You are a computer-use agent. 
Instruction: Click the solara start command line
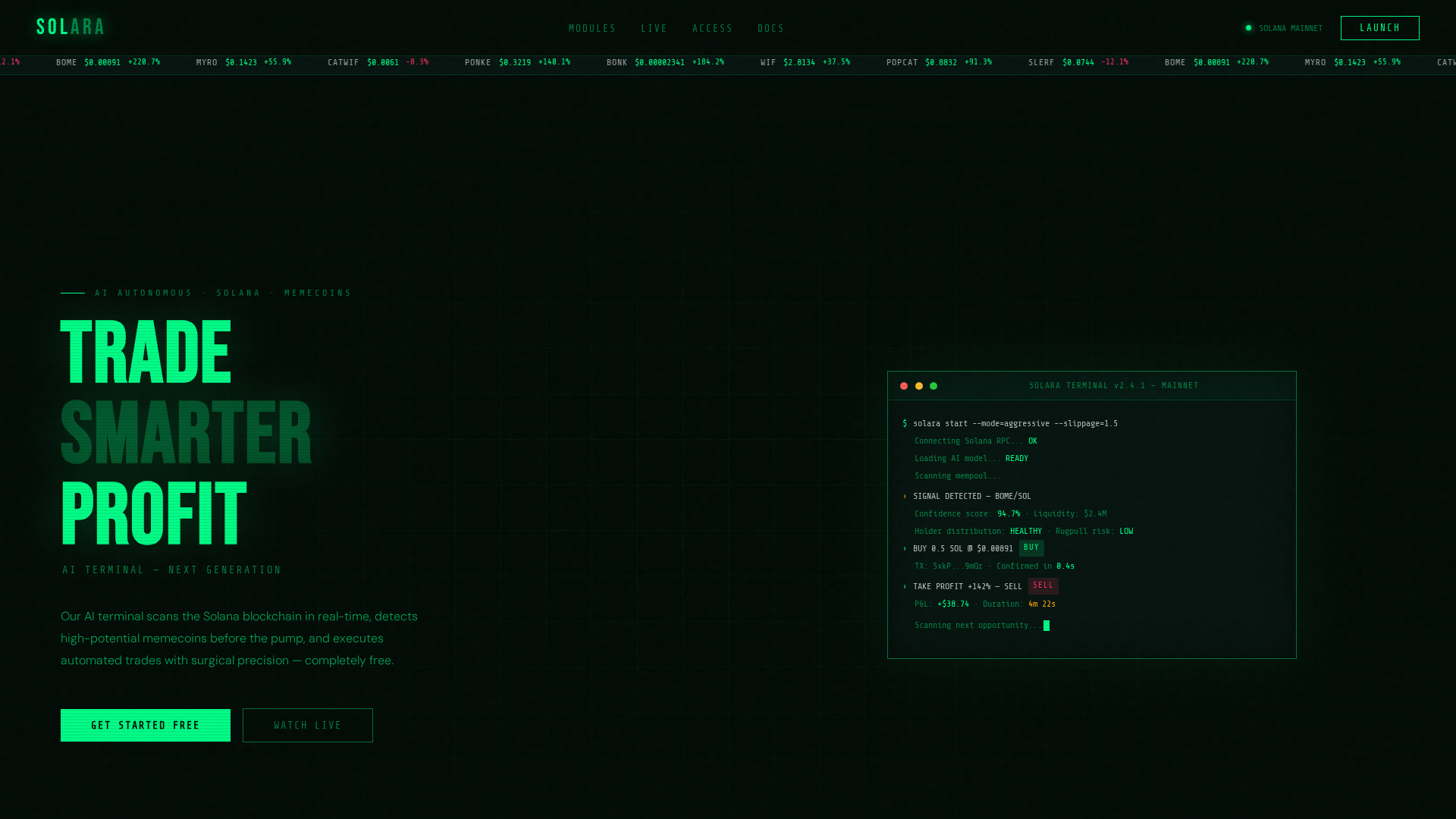(1010, 424)
